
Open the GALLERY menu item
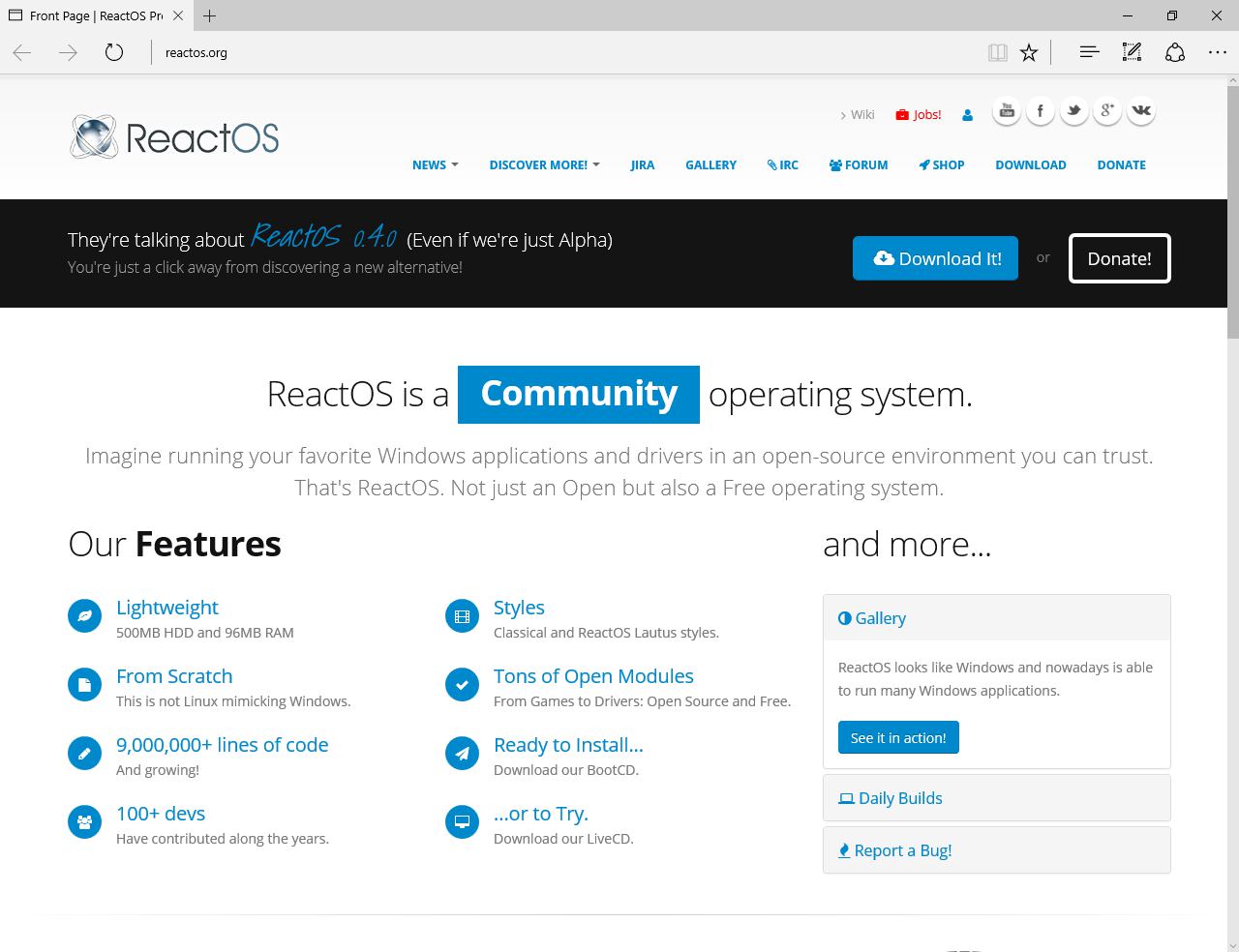click(x=710, y=164)
